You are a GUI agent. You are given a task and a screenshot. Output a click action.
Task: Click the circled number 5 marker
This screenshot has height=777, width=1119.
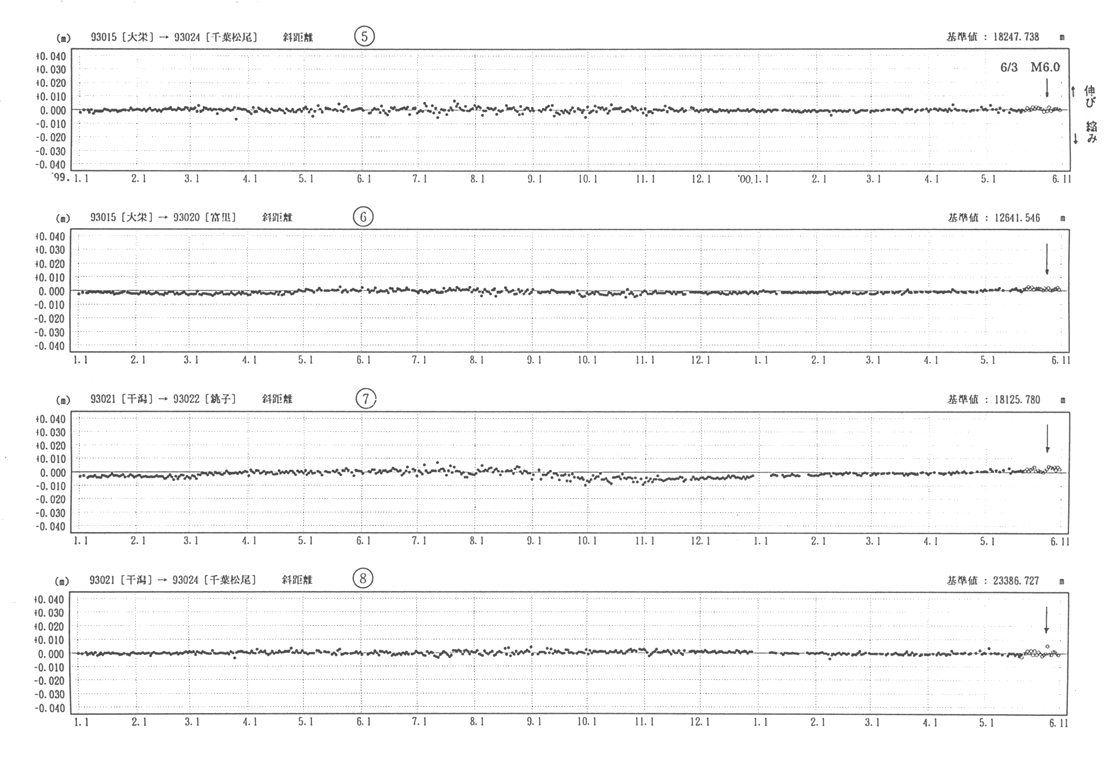[x=365, y=36]
